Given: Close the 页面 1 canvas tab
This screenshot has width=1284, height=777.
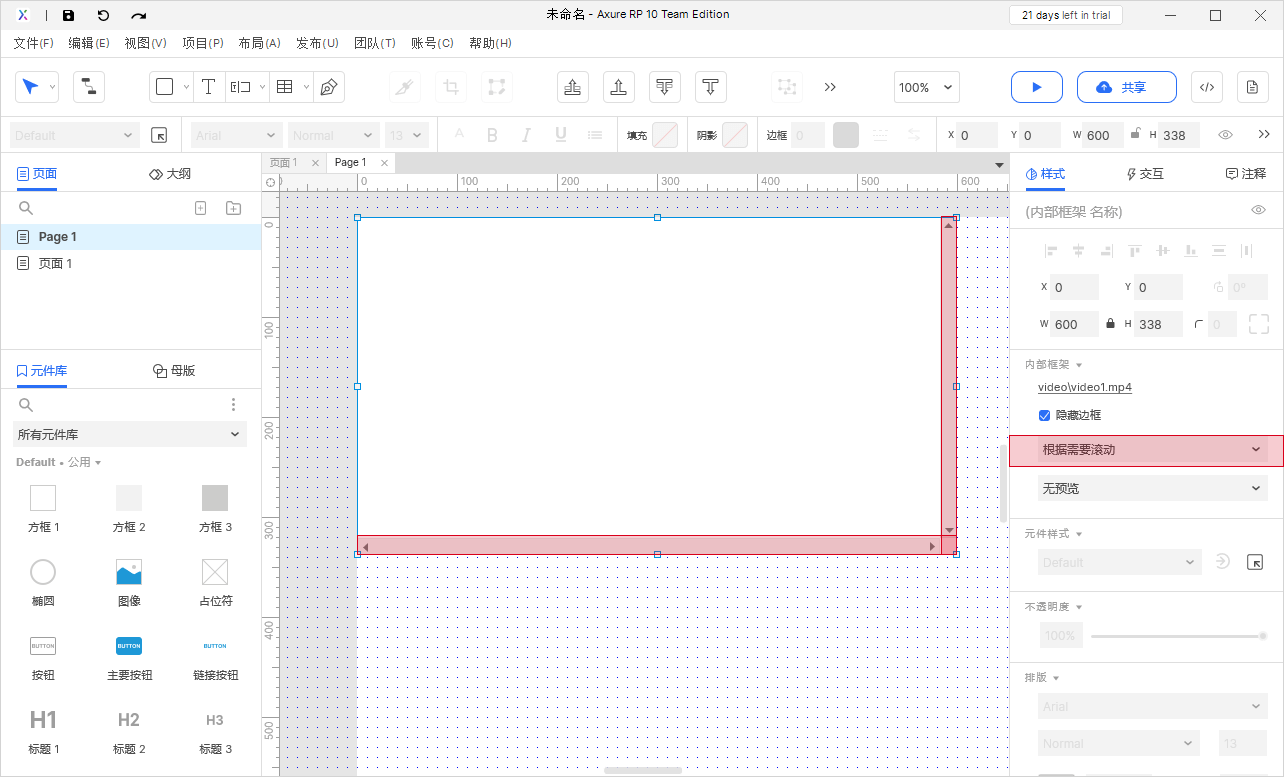Looking at the screenshot, I should [x=315, y=163].
